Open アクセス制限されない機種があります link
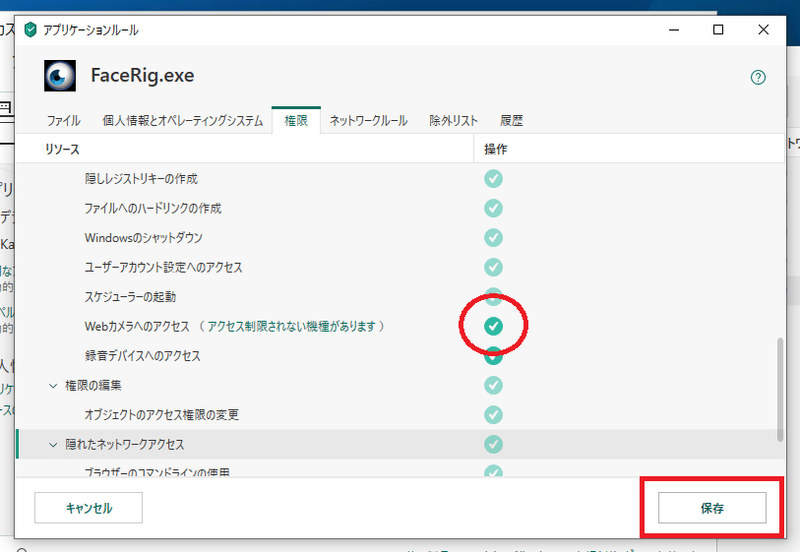Screen dimensions: 800x552 pos(292,327)
